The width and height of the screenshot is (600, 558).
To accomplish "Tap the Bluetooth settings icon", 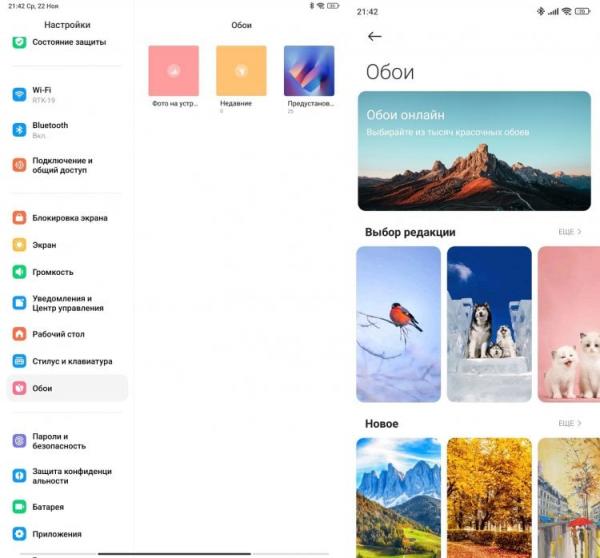I will [x=19, y=130].
